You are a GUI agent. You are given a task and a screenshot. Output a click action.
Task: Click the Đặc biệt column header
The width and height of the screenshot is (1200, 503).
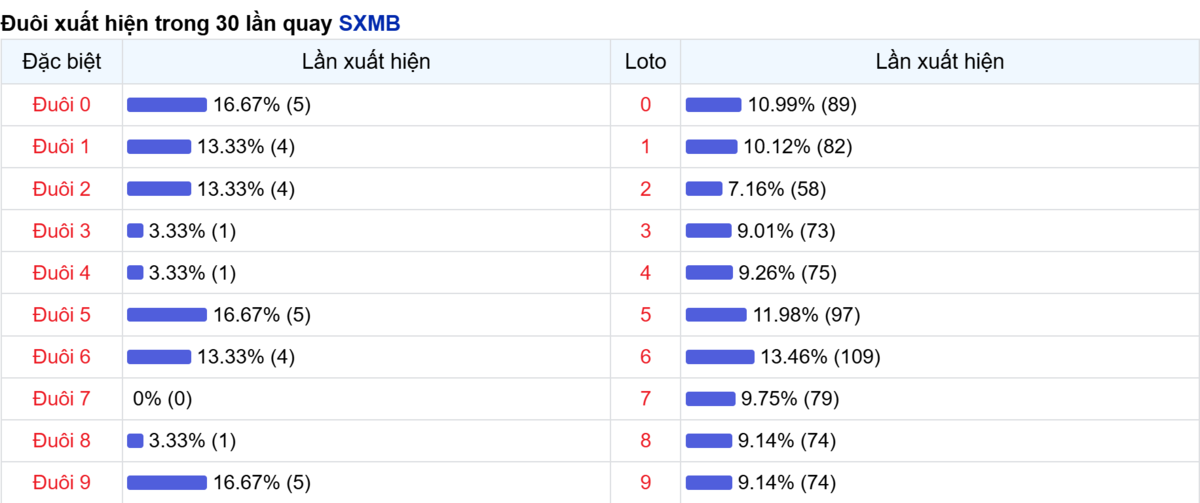[x=61, y=62]
